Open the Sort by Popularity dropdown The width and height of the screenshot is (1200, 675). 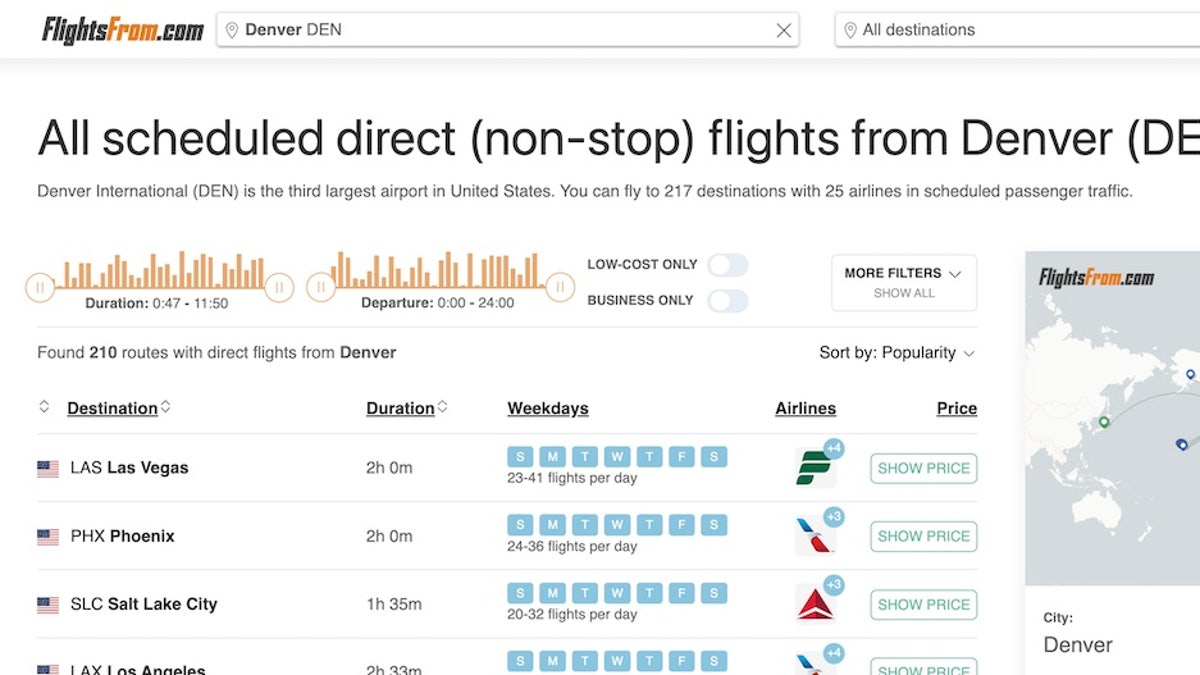(x=896, y=353)
